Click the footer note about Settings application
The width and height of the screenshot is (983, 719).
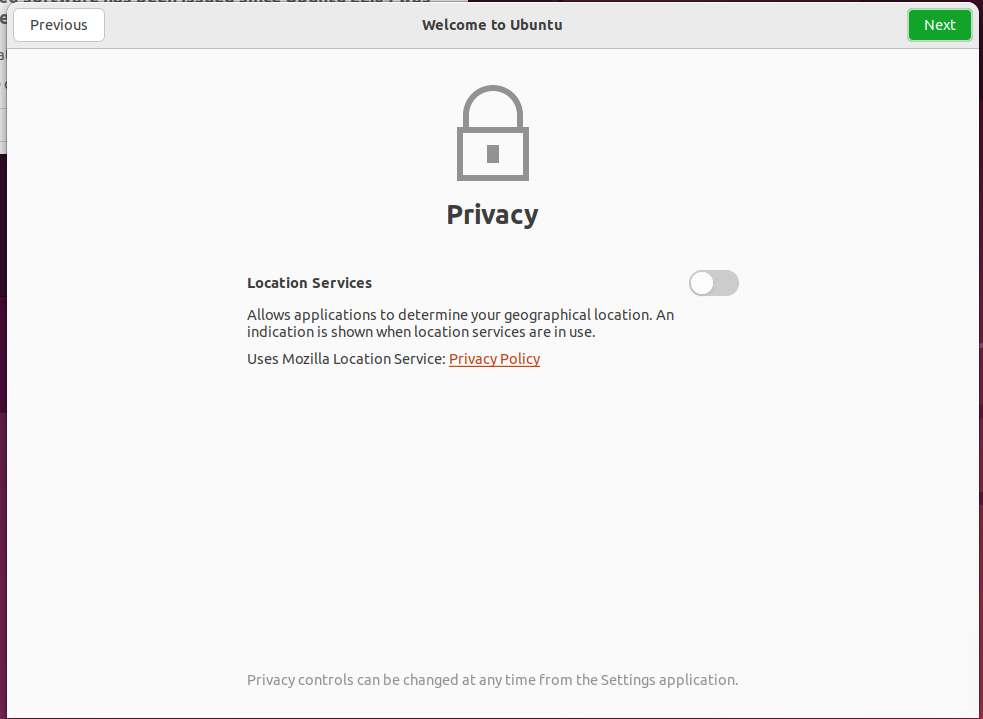tap(492, 680)
